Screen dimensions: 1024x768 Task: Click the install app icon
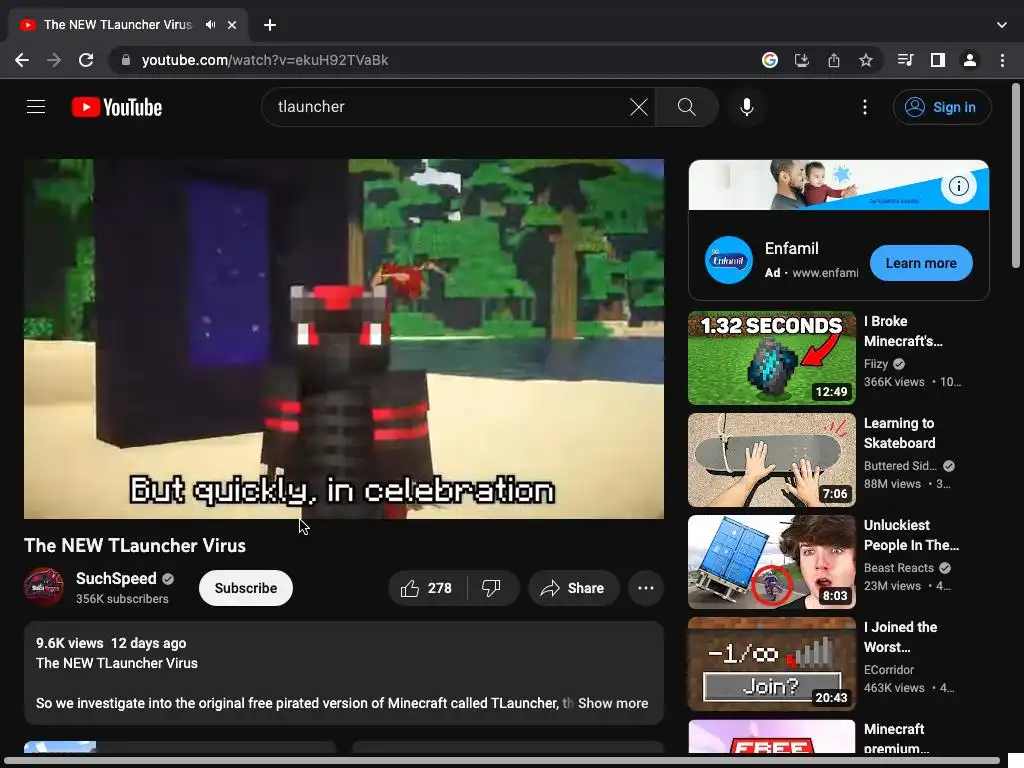tap(802, 60)
